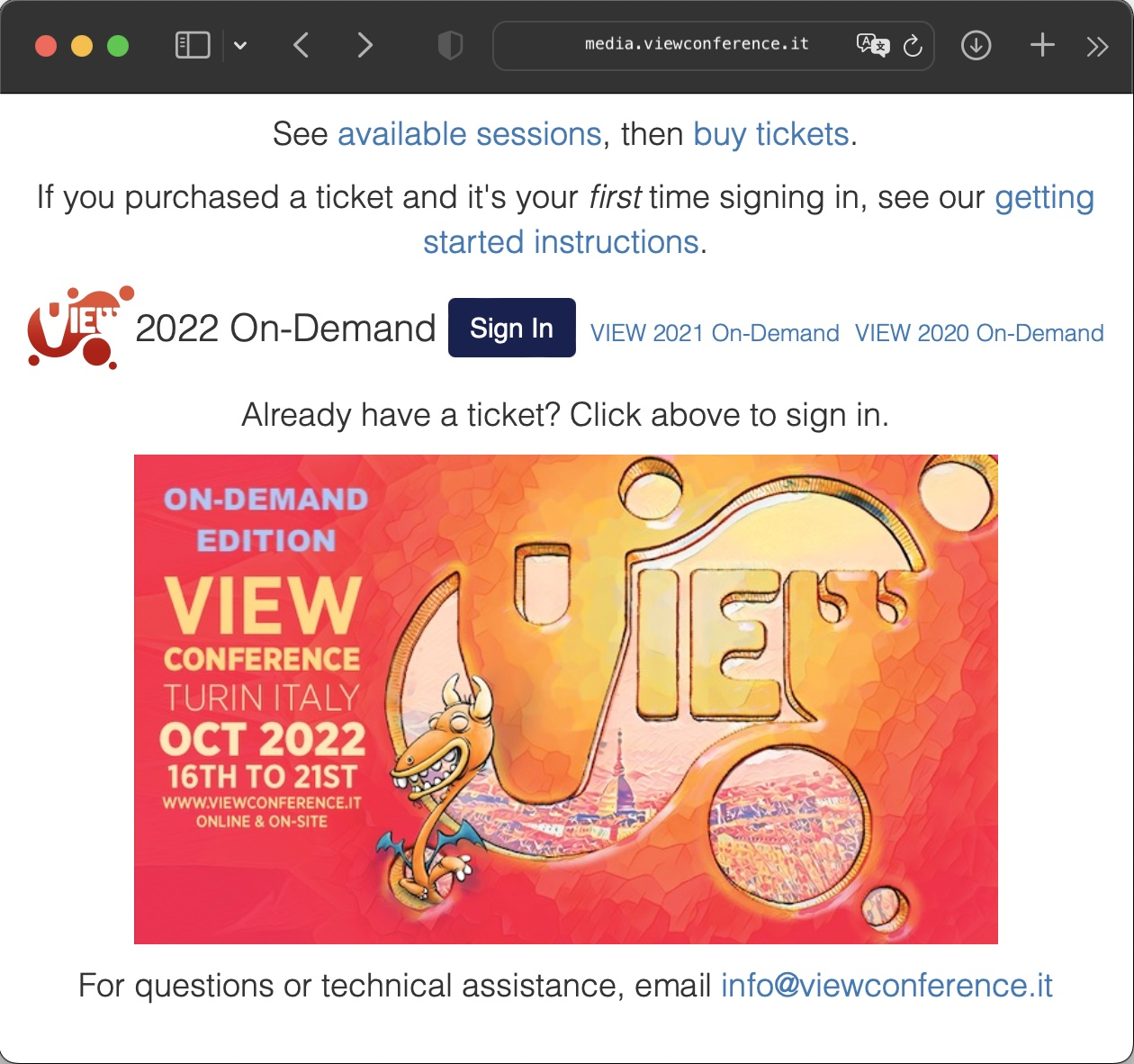Open the privacy report shield icon

pos(450,45)
